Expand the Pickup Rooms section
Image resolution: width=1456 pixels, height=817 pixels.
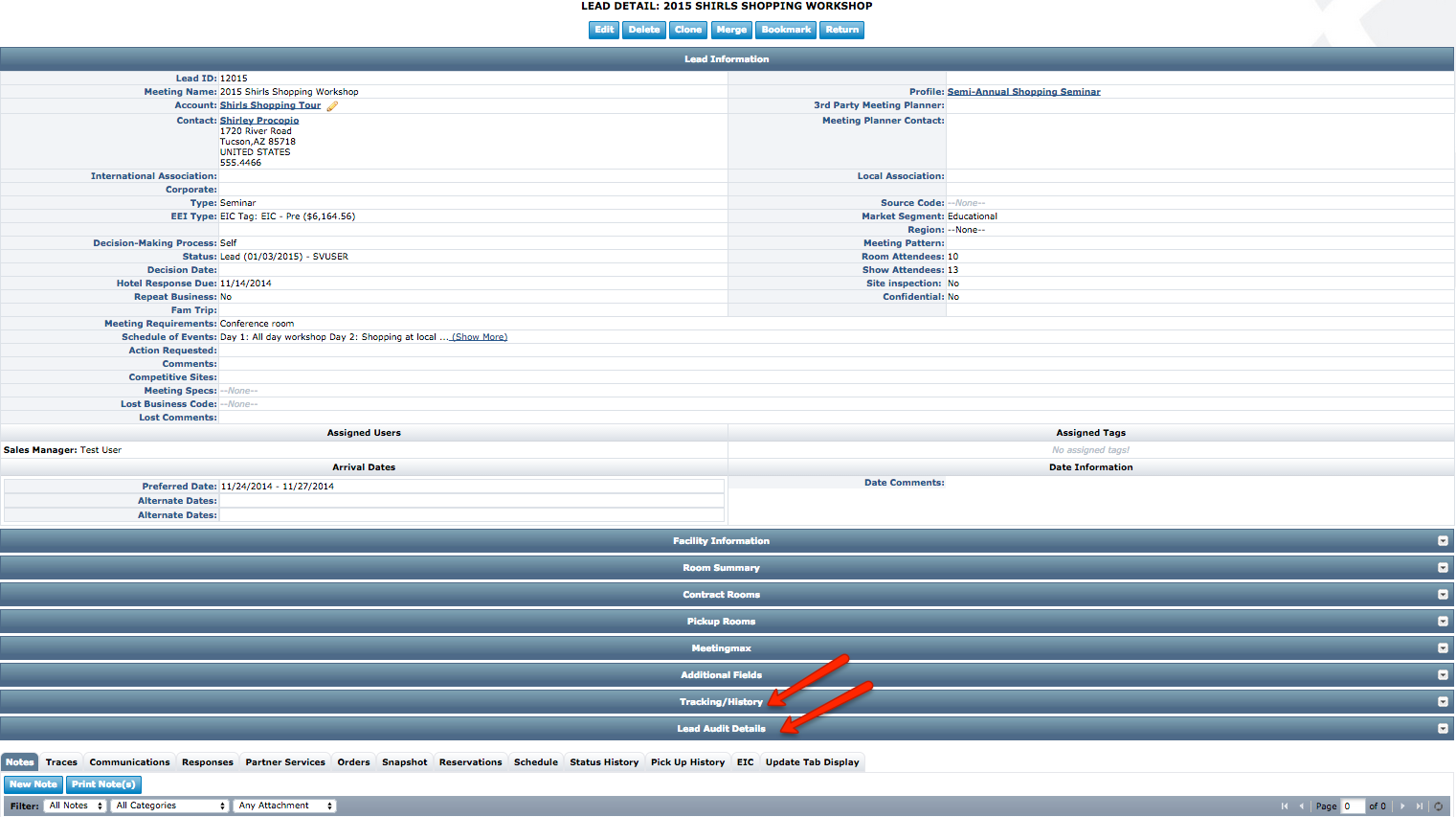(1443, 622)
